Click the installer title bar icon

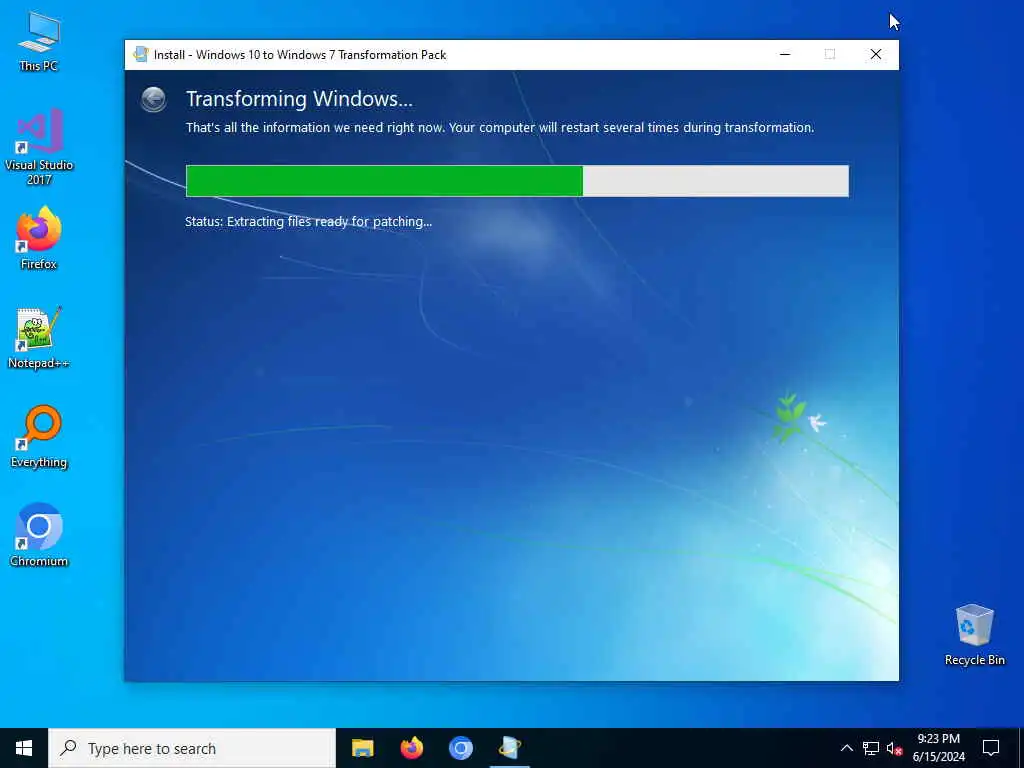click(x=140, y=55)
